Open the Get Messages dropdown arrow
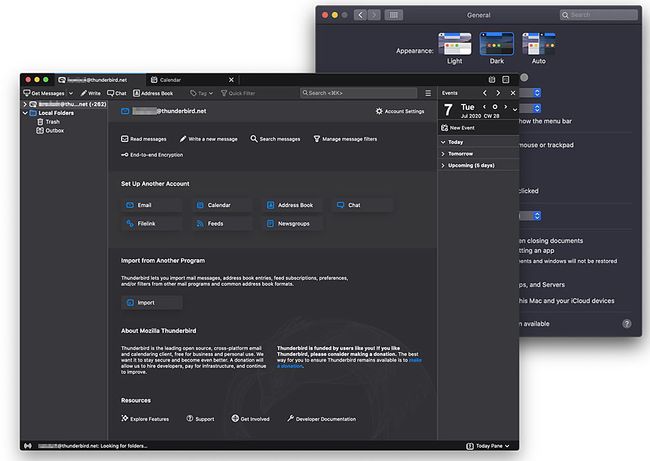Screen dimensions: 650x461 71,93
